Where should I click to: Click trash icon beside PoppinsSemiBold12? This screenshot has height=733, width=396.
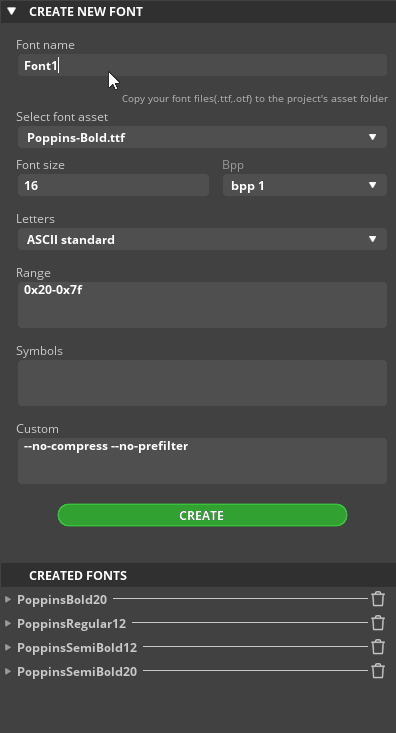(x=378, y=647)
